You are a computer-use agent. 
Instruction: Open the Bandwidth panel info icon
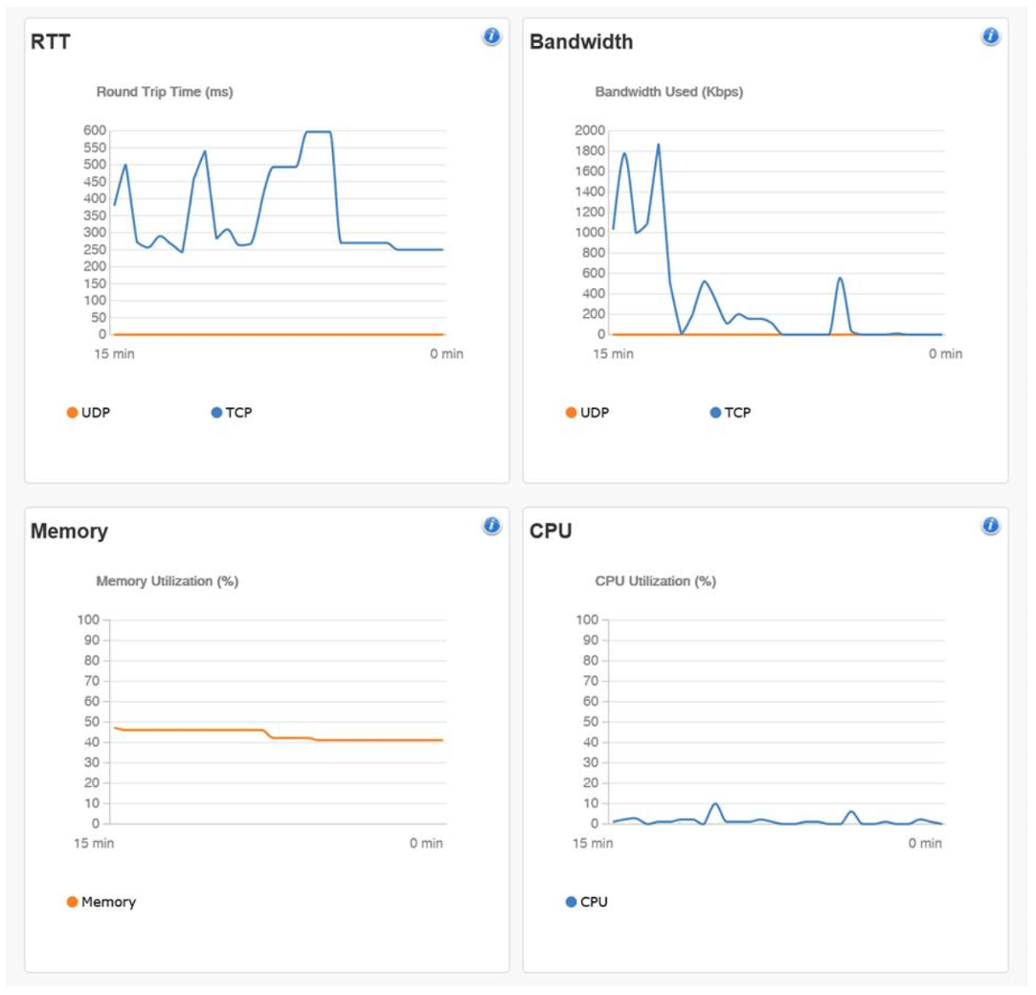pos(990,37)
